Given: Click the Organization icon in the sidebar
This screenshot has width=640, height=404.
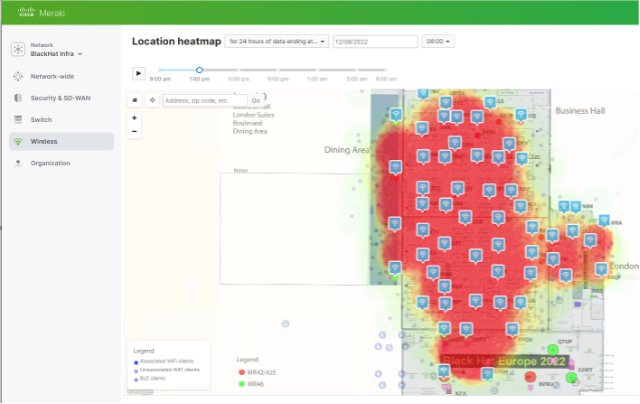Looking at the screenshot, I should click(x=18, y=163).
